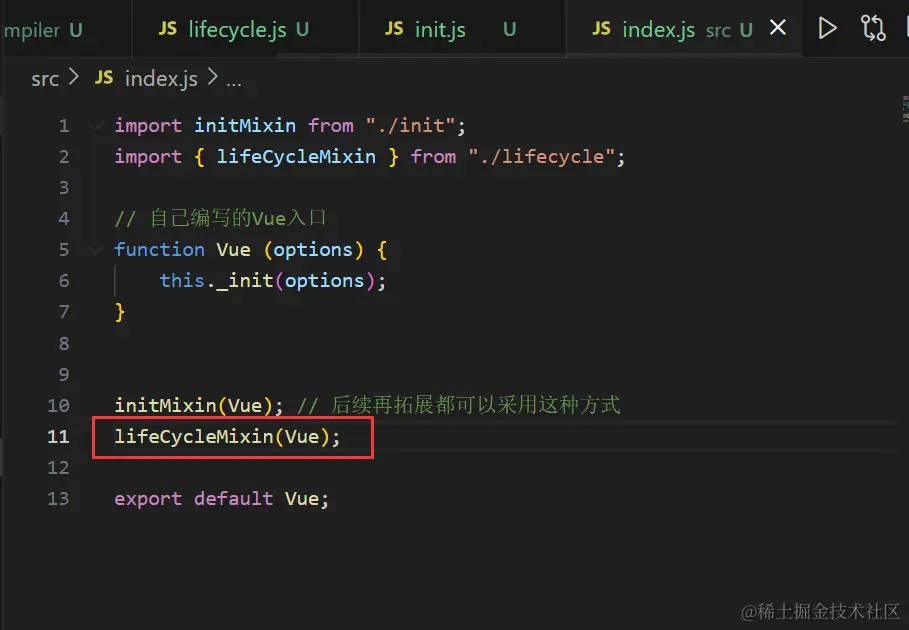
Task: Click lifeCycleMixin(Vue); on line 11
Action: pyautogui.click(x=227, y=436)
